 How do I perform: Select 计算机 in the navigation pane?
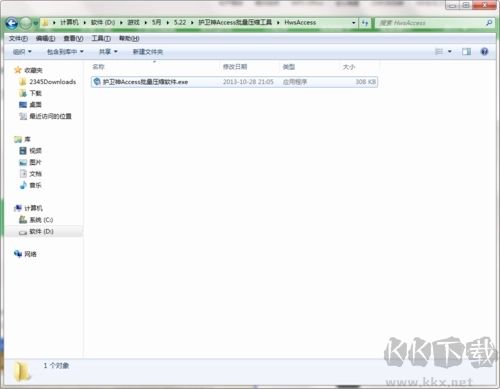pyautogui.click(x=33, y=208)
